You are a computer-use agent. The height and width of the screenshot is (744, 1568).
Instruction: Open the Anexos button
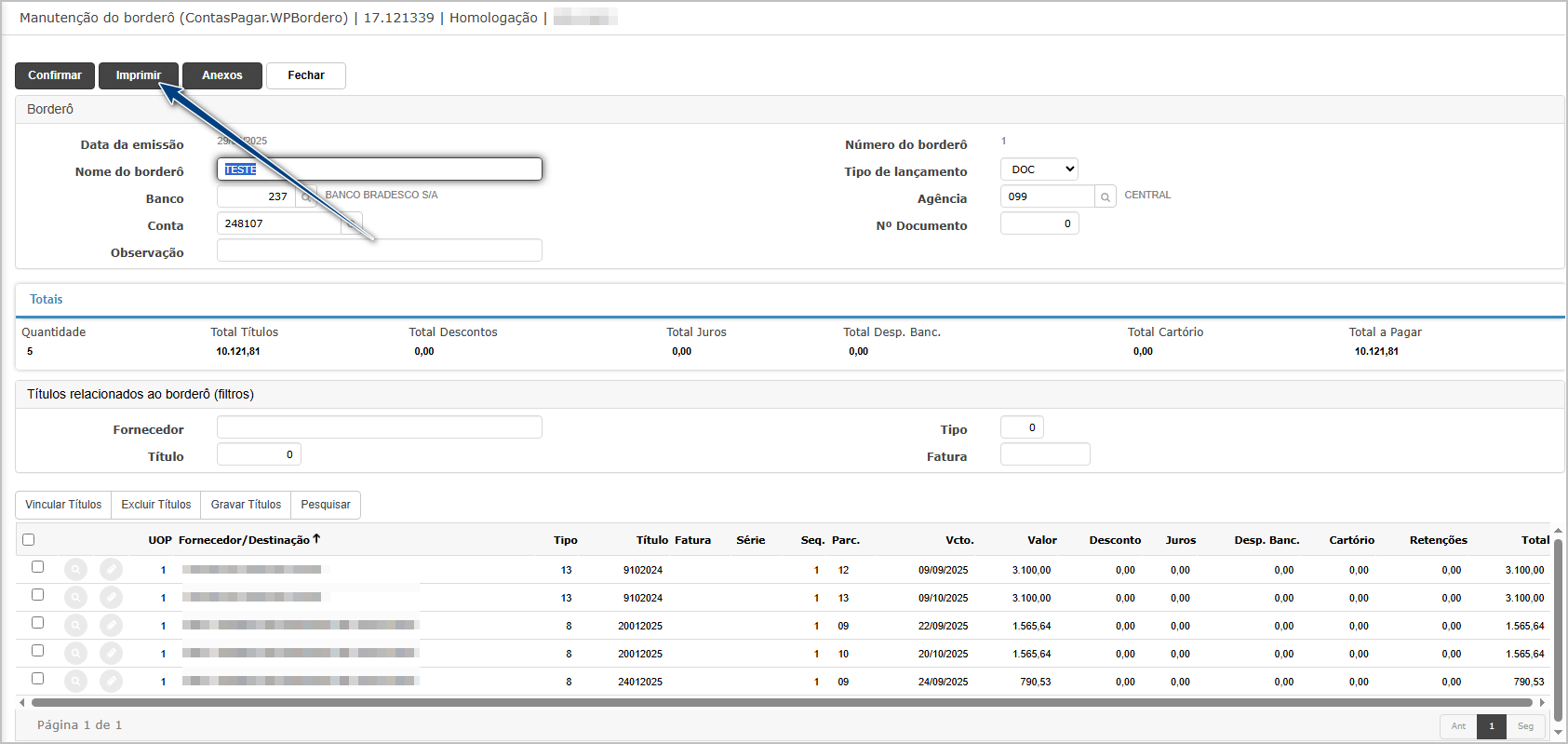coord(221,75)
